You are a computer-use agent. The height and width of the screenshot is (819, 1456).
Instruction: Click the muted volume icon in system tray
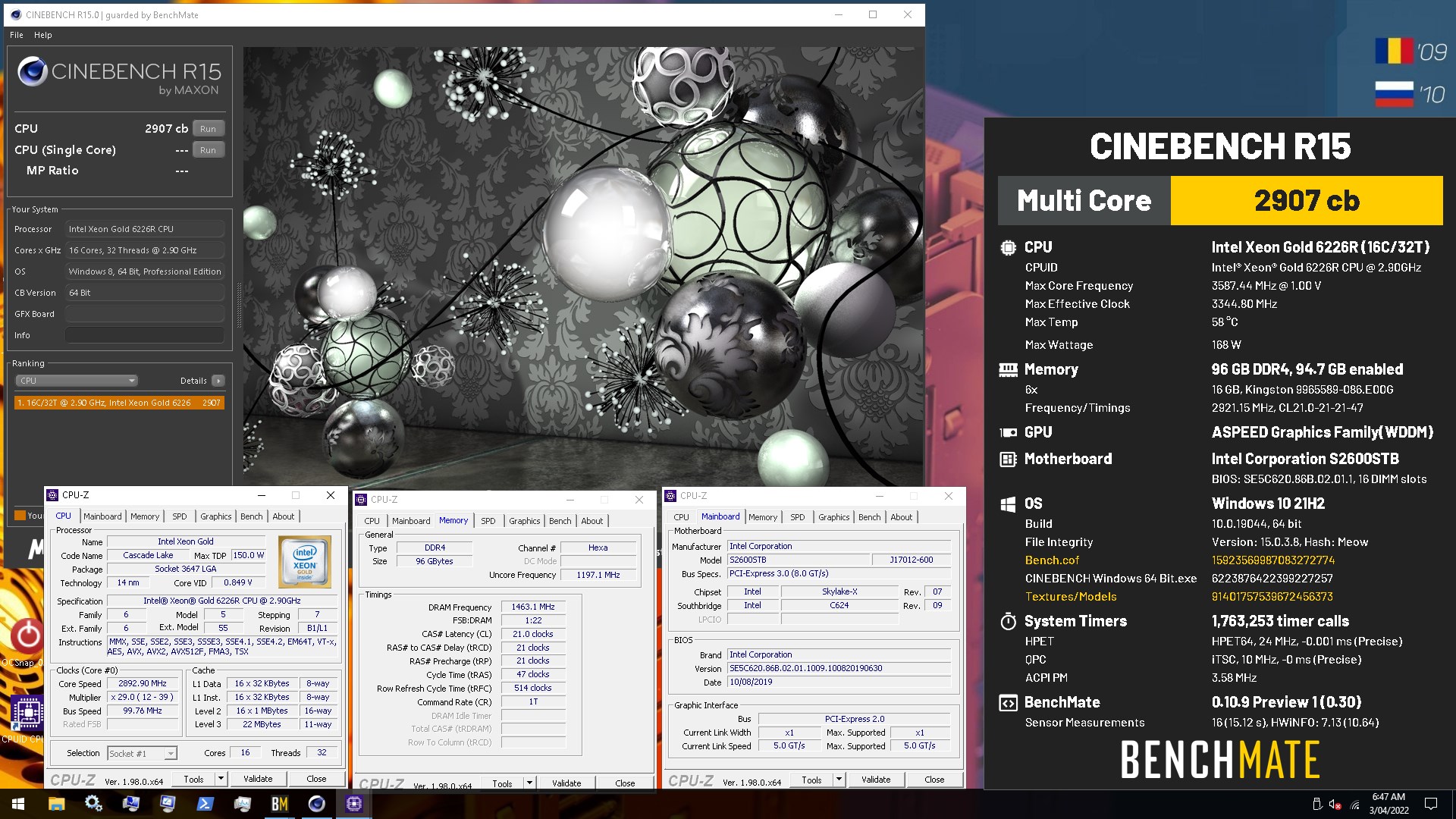pos(1335,805)
